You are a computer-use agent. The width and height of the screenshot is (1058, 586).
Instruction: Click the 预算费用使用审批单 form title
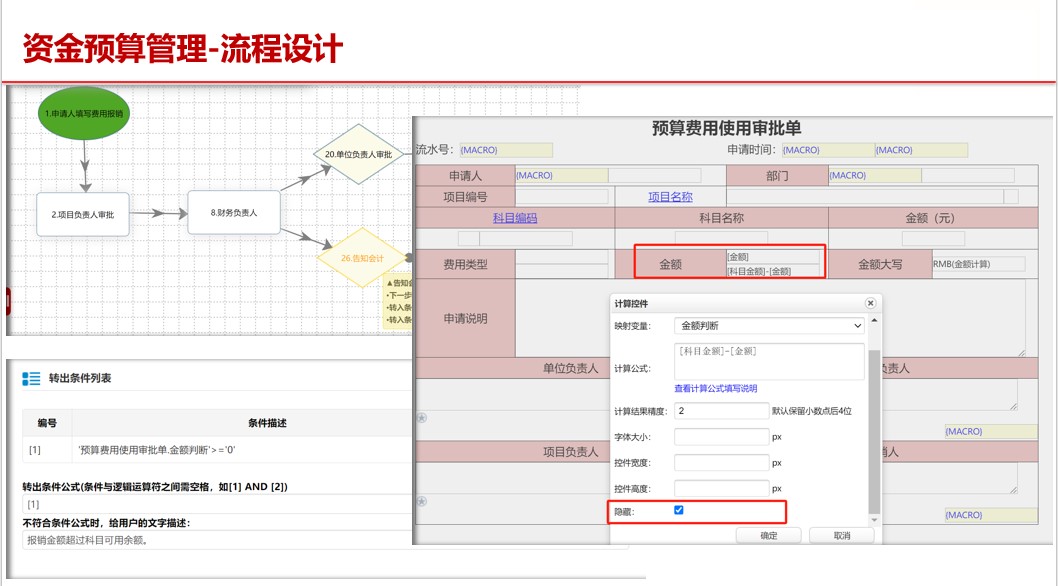click(x=726, y=128)
